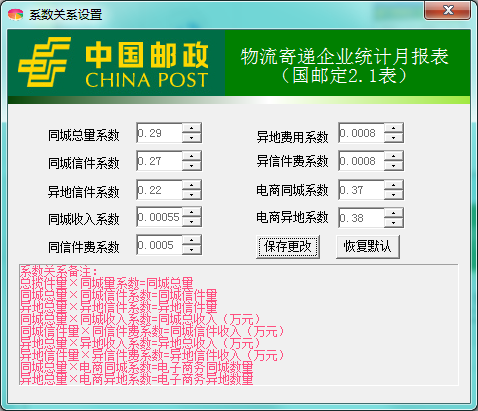The width and height of the screenshot is (478, 411).
Task: Increase 电商异地系数 with the up arrow
Action: pos(394,213)
